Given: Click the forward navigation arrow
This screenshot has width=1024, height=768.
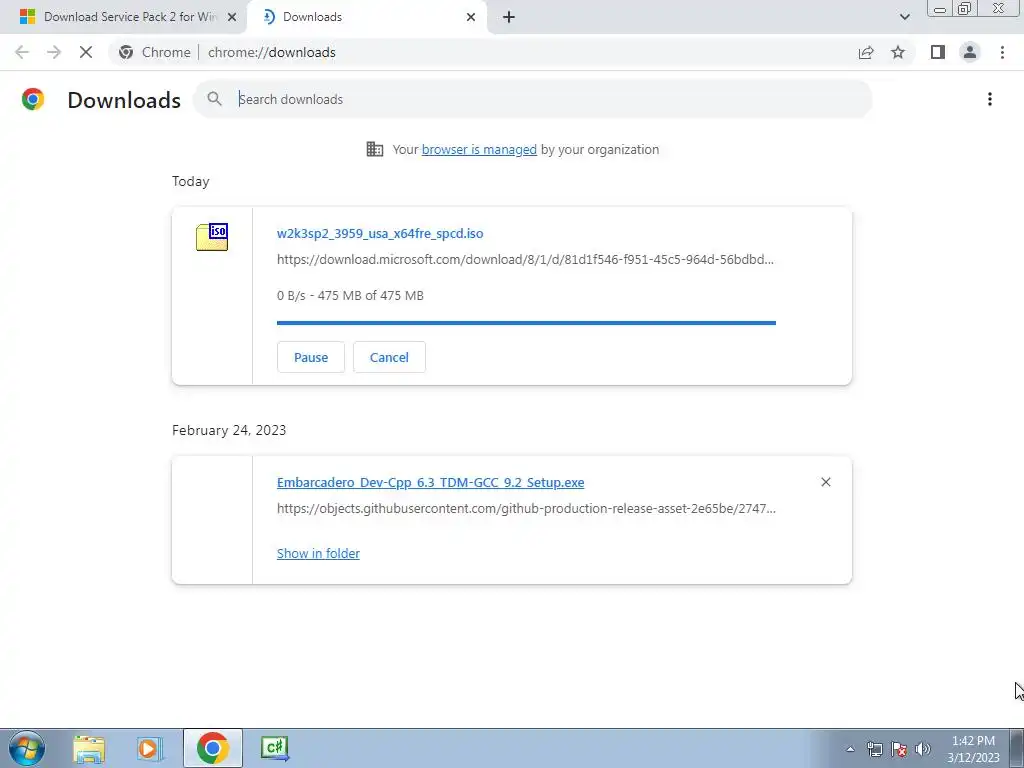Looking at the screenshot, I should click(54, 52).
